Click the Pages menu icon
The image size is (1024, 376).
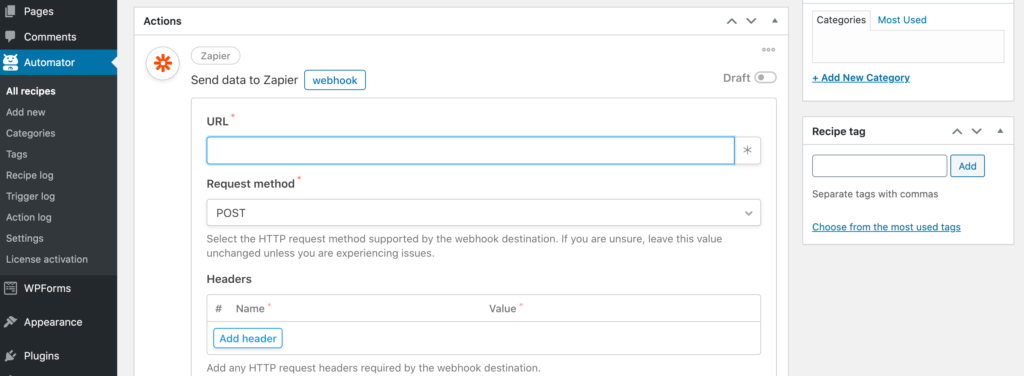(x=10, y=11)
